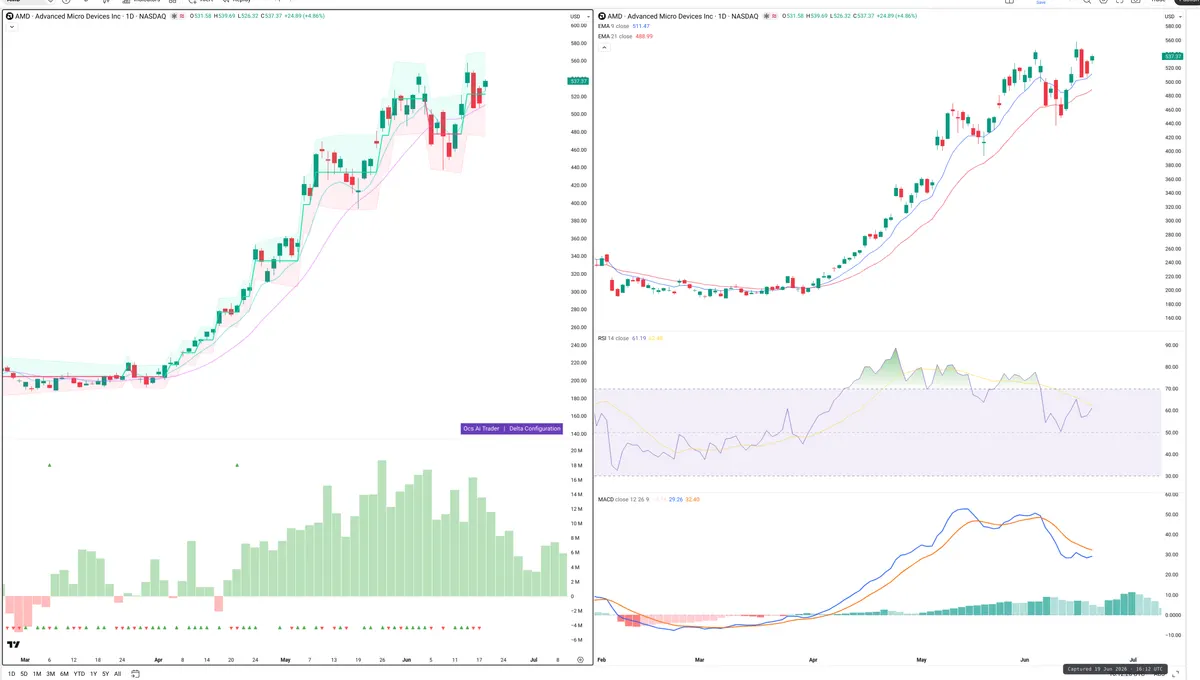Click AMD symbol title in left chart
This screenshot has width=1200, height=680.
91,17
